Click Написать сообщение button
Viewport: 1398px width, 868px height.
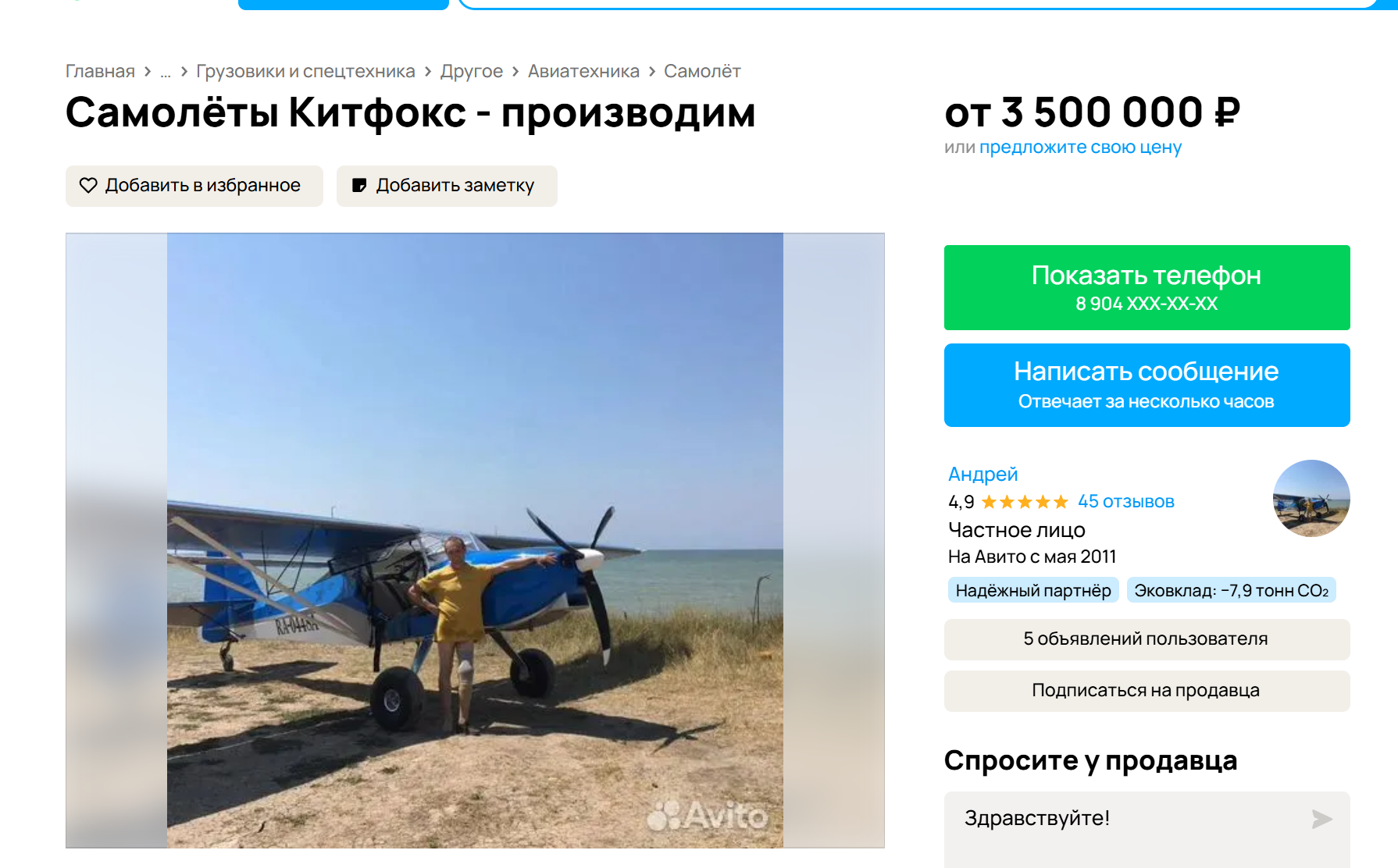click(1147, 385)
